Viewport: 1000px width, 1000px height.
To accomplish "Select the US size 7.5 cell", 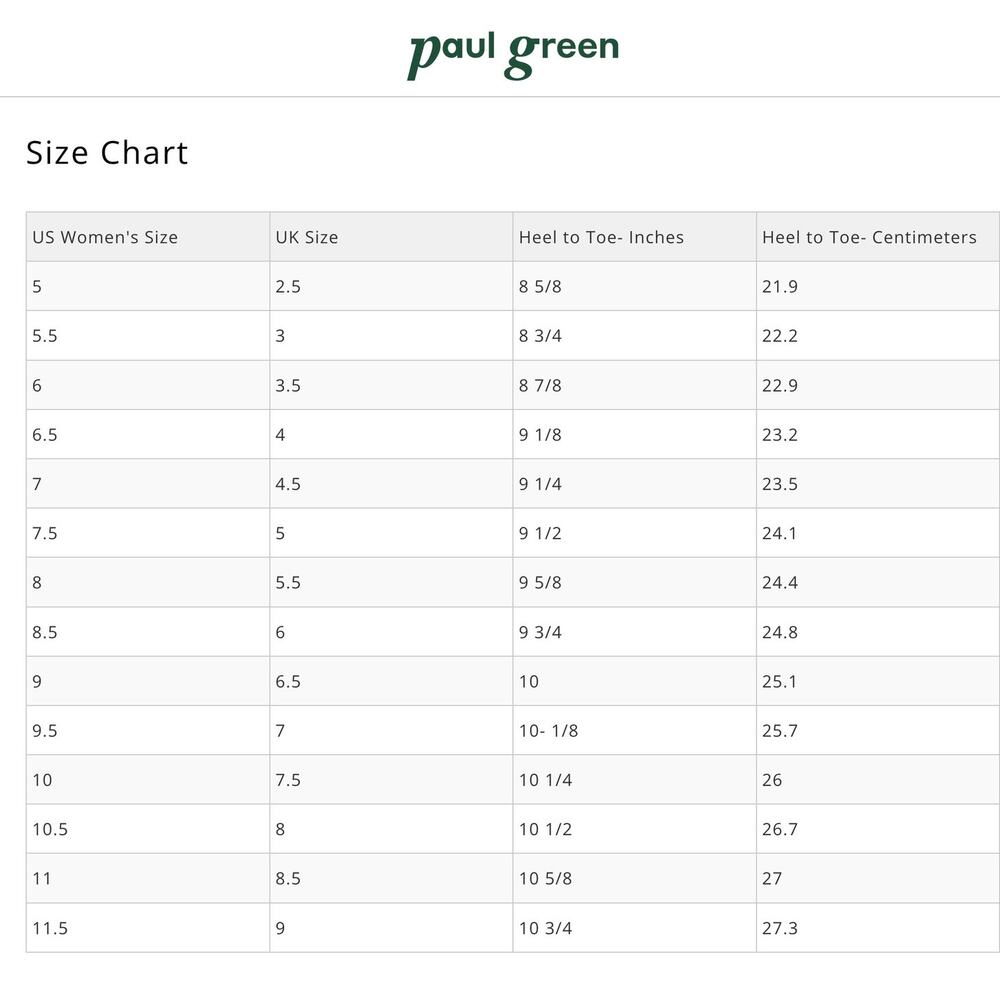I will click(x=148, y=533).
